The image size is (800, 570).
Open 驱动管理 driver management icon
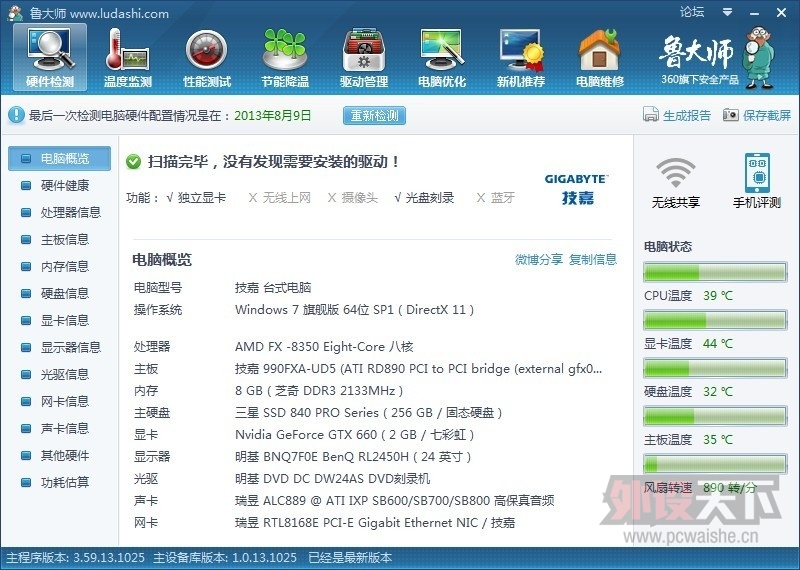(x=364, y=58)
